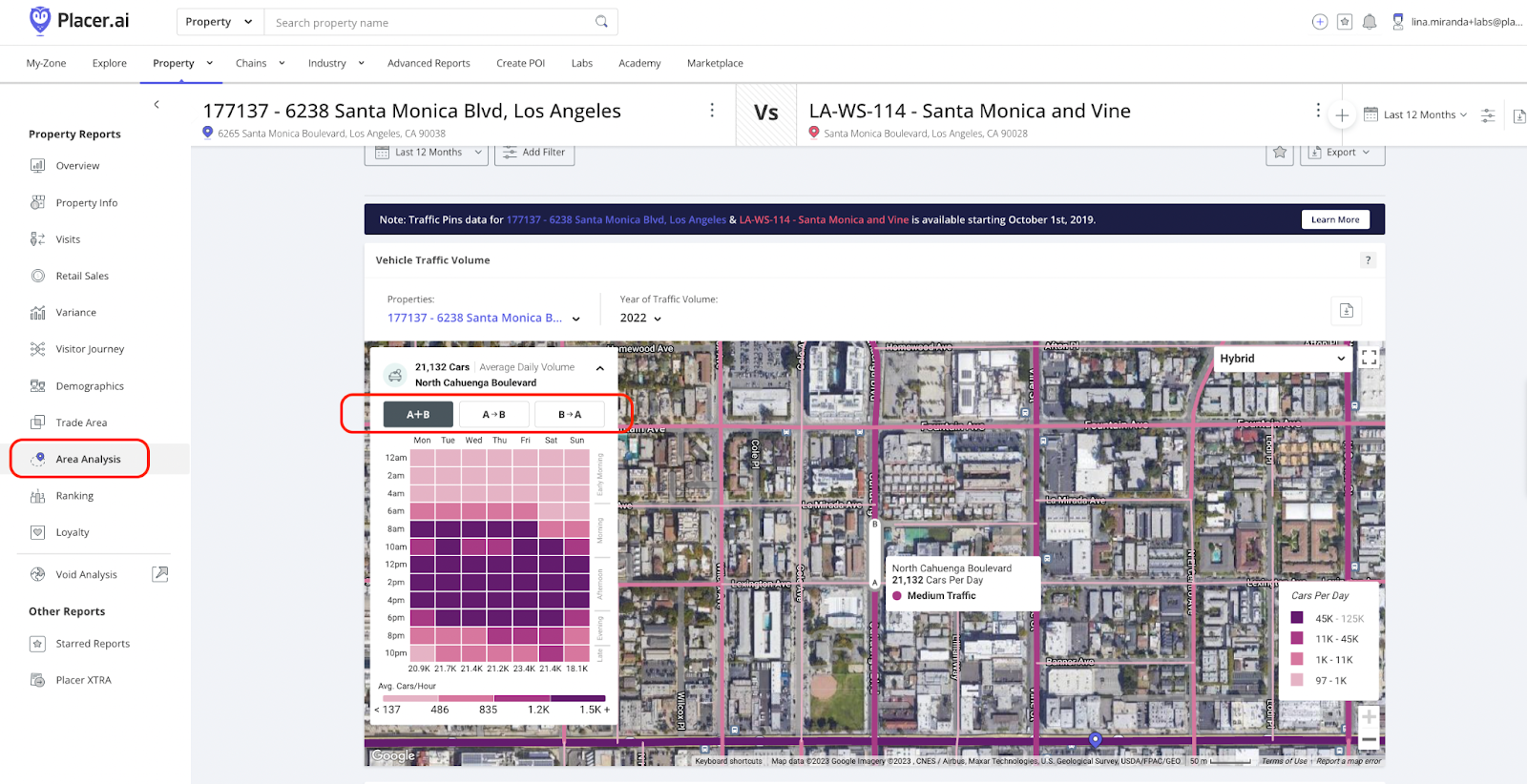Open Loyalty report
The width and height of the screenshot is (1527, 784).
click(73, 532)
